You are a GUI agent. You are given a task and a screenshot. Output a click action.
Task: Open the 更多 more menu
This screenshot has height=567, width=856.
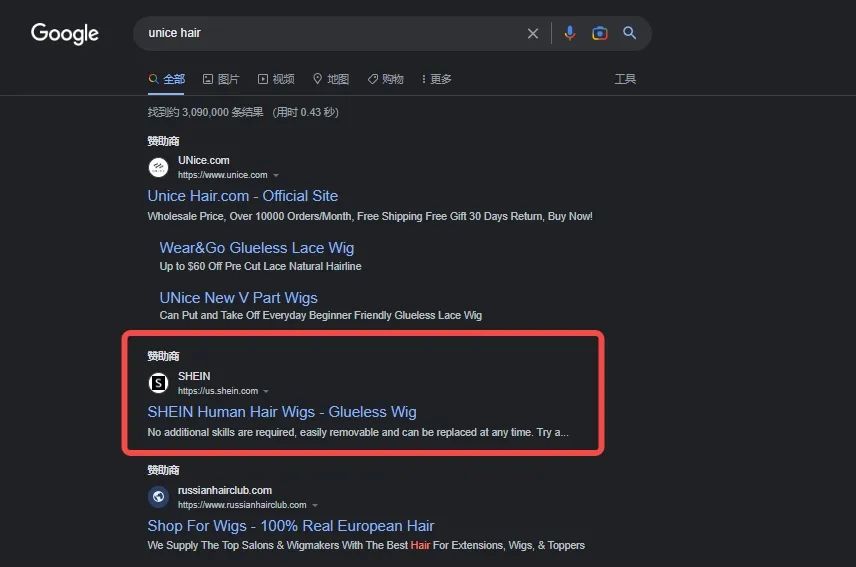coord(437,79)
